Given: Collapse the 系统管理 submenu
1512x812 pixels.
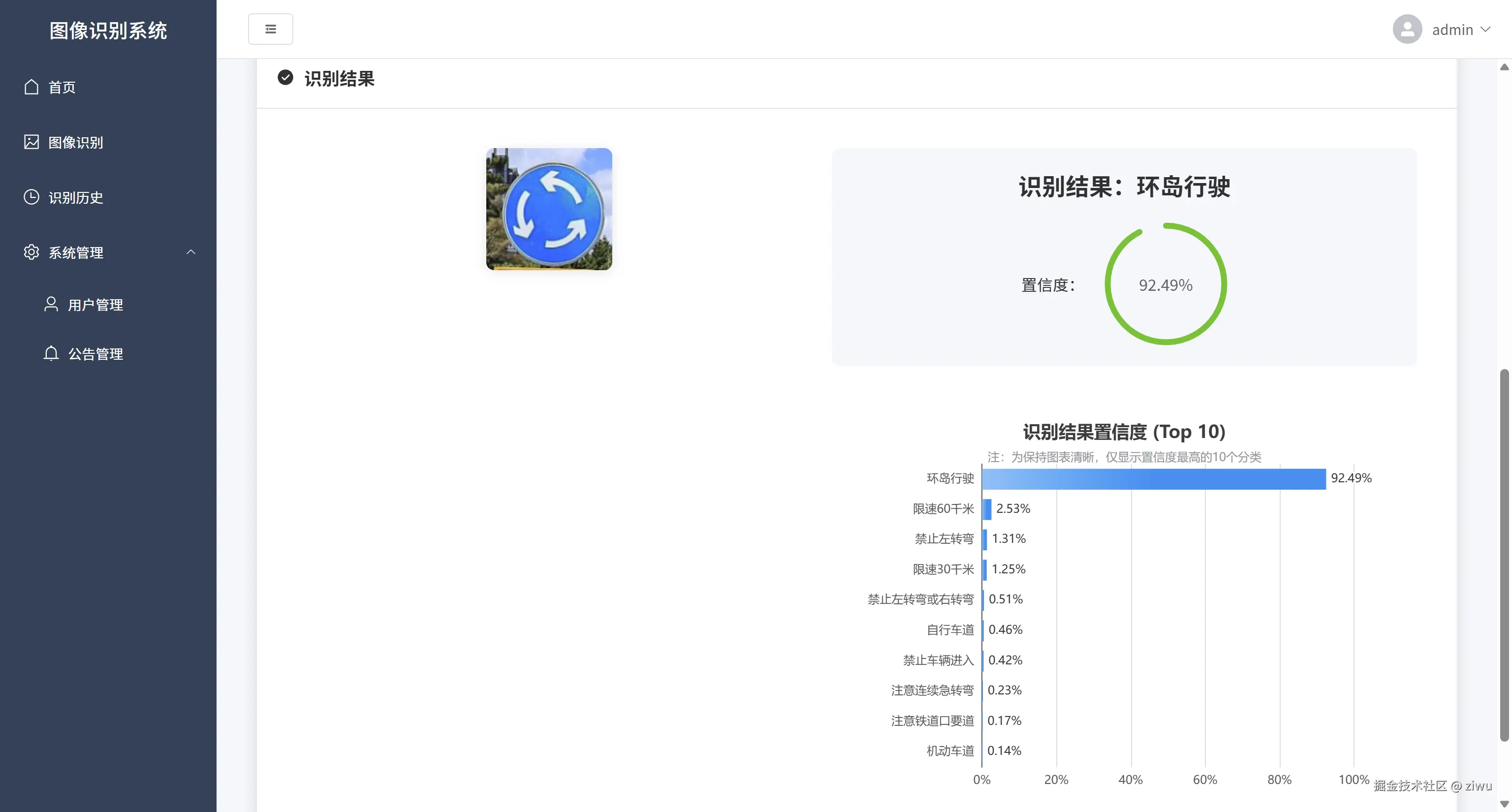Looking at the screenshot, I should click(x=190, y=251).
